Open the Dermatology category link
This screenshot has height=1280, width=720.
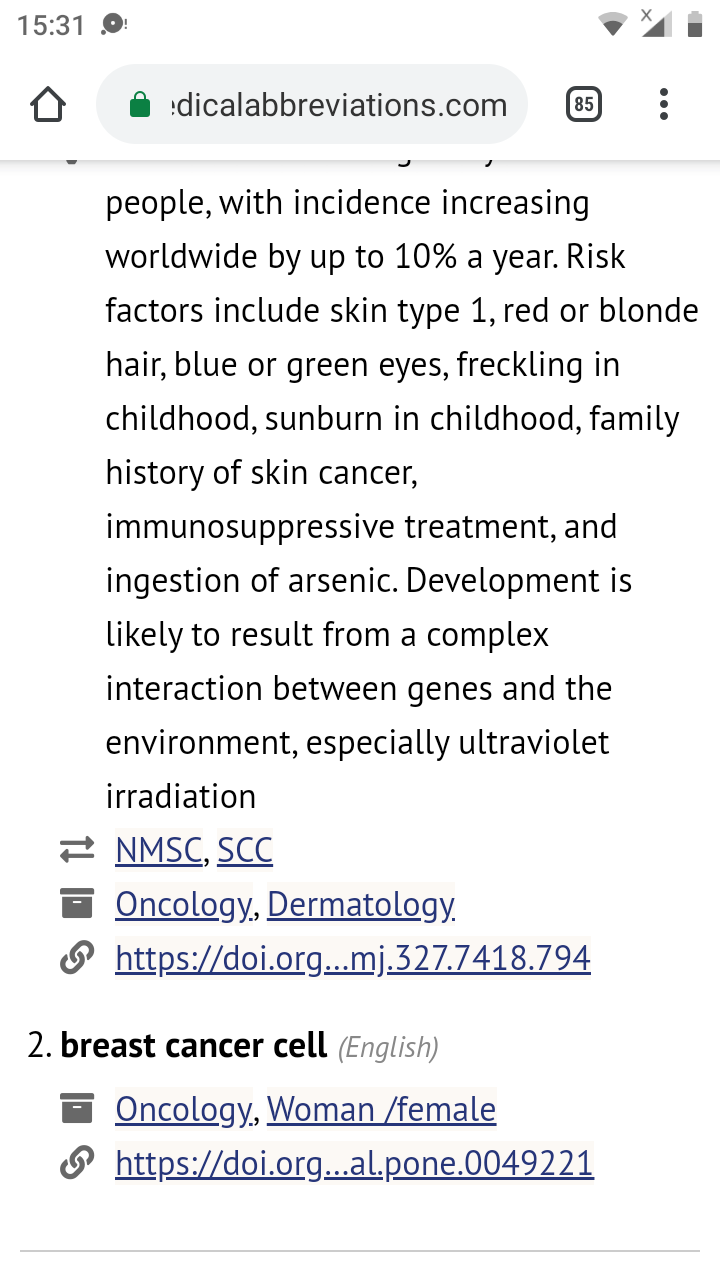pos(360,904)
